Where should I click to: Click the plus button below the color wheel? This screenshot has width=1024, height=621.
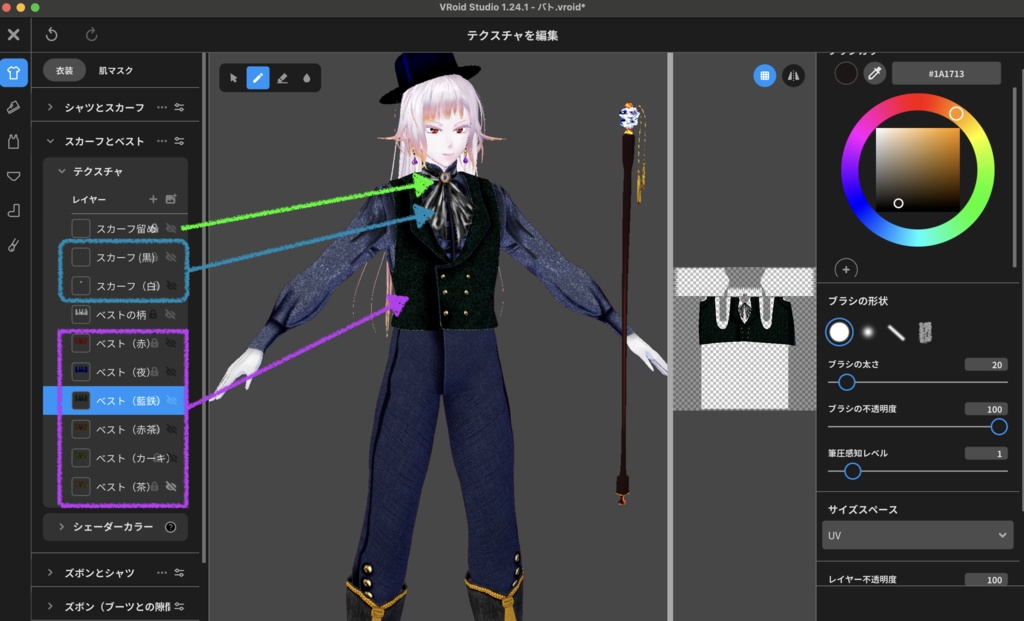pos(846,269)
